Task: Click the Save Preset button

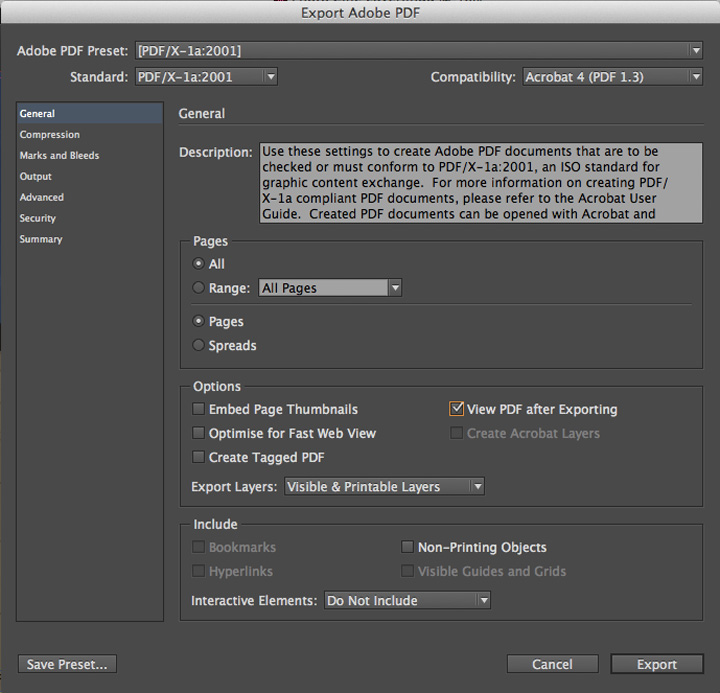Action: (x=67, y=664)
